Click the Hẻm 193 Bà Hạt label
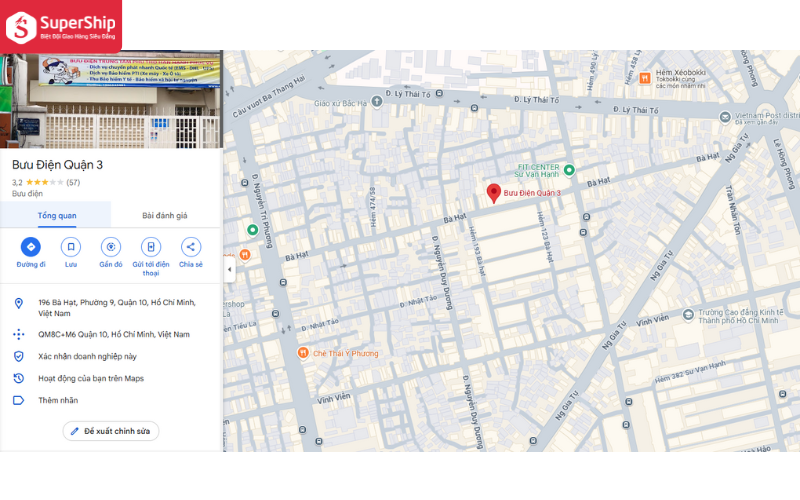This screenshot has height=500, width=800. click(x=477, y=252)
